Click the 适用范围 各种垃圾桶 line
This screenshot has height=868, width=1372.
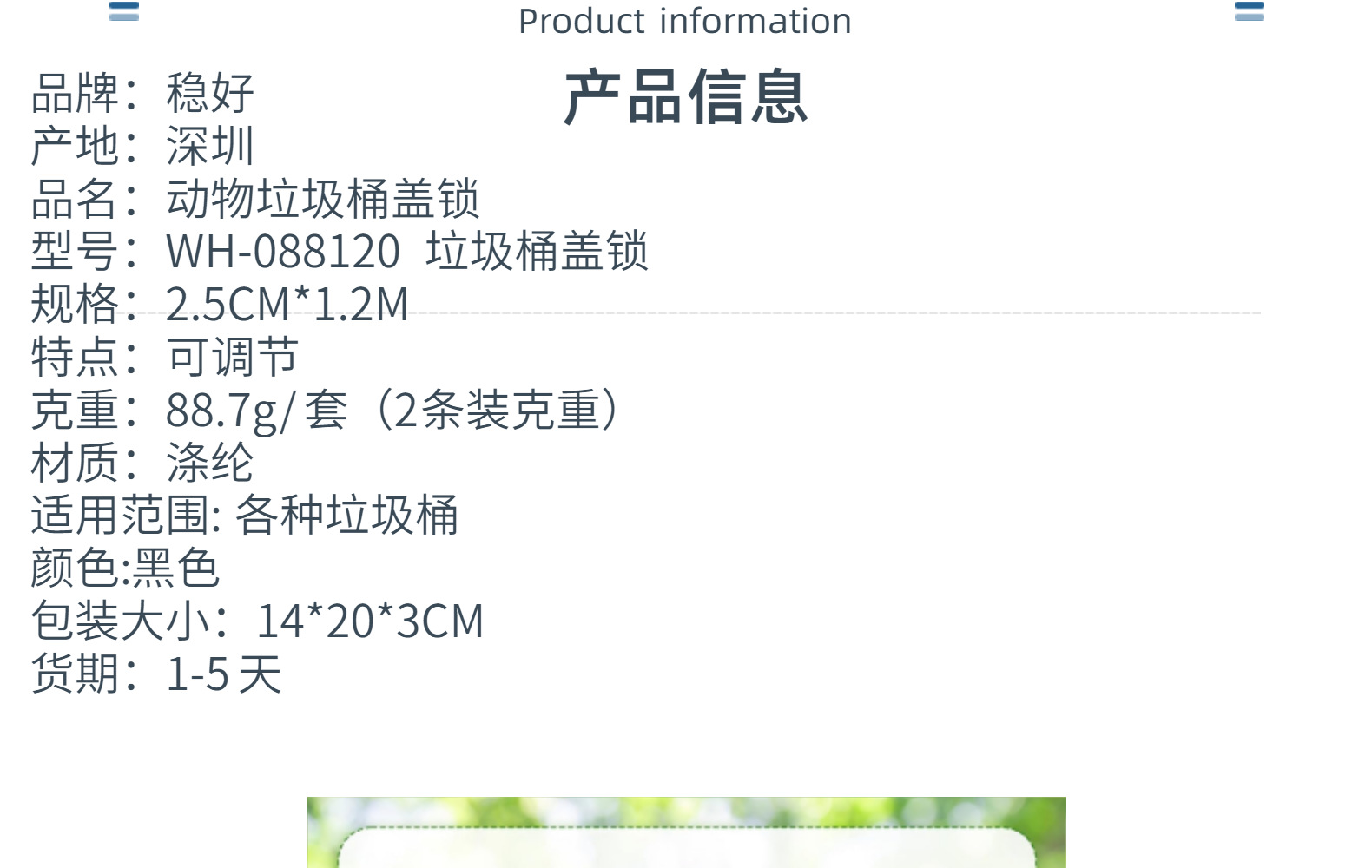pos(245,516)
